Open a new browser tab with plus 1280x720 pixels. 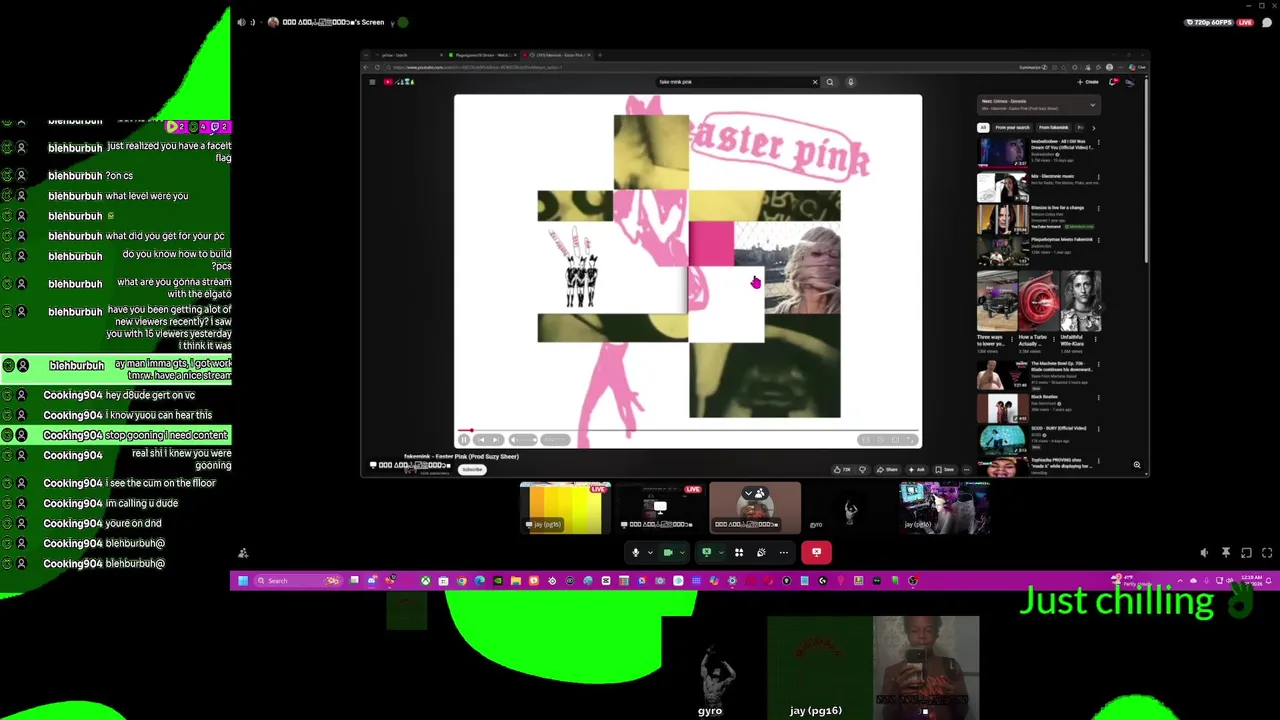600,55
